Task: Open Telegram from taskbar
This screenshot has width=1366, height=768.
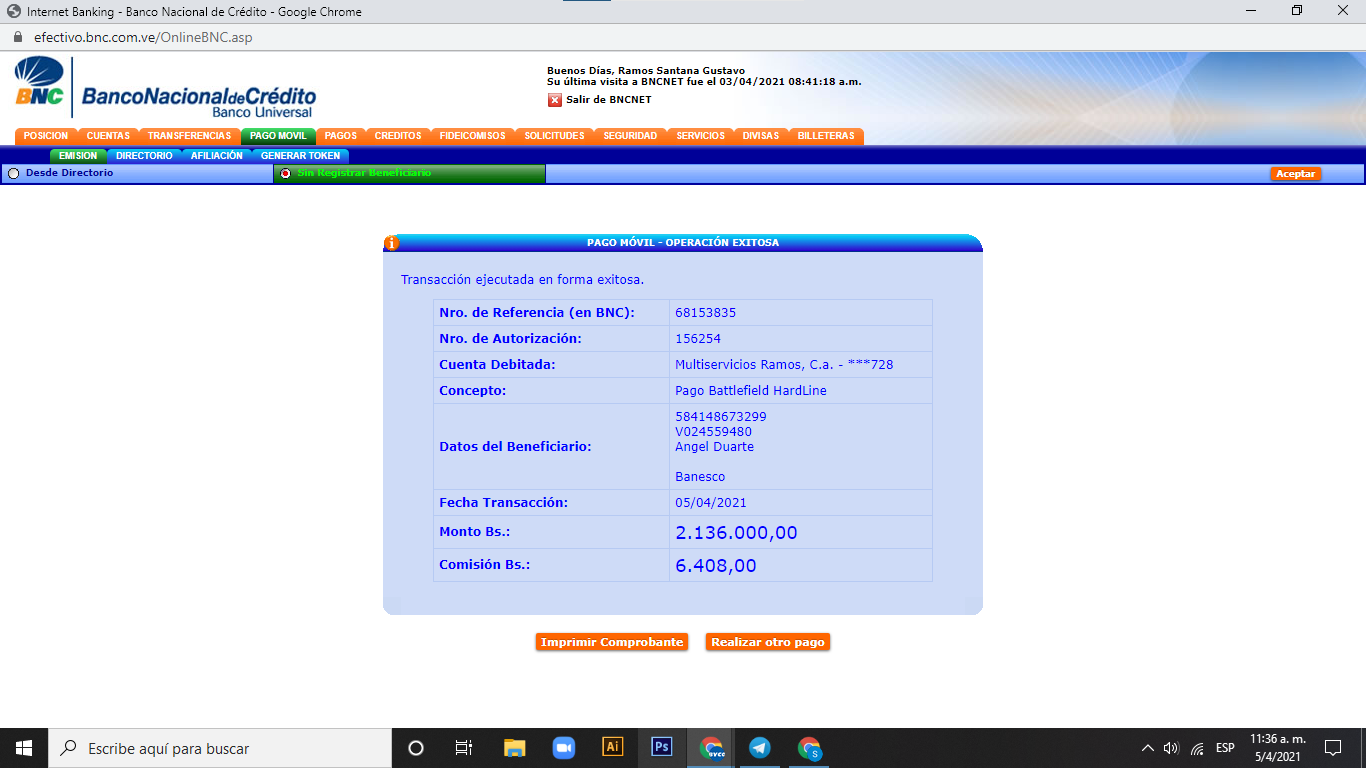Action: [760, 748]
